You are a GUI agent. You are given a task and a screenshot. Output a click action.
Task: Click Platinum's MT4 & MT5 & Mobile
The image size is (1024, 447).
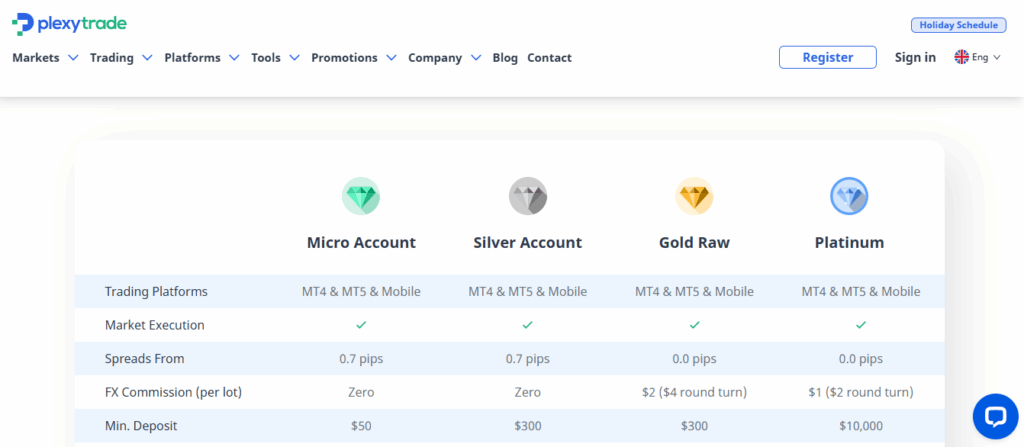point(861,291)
